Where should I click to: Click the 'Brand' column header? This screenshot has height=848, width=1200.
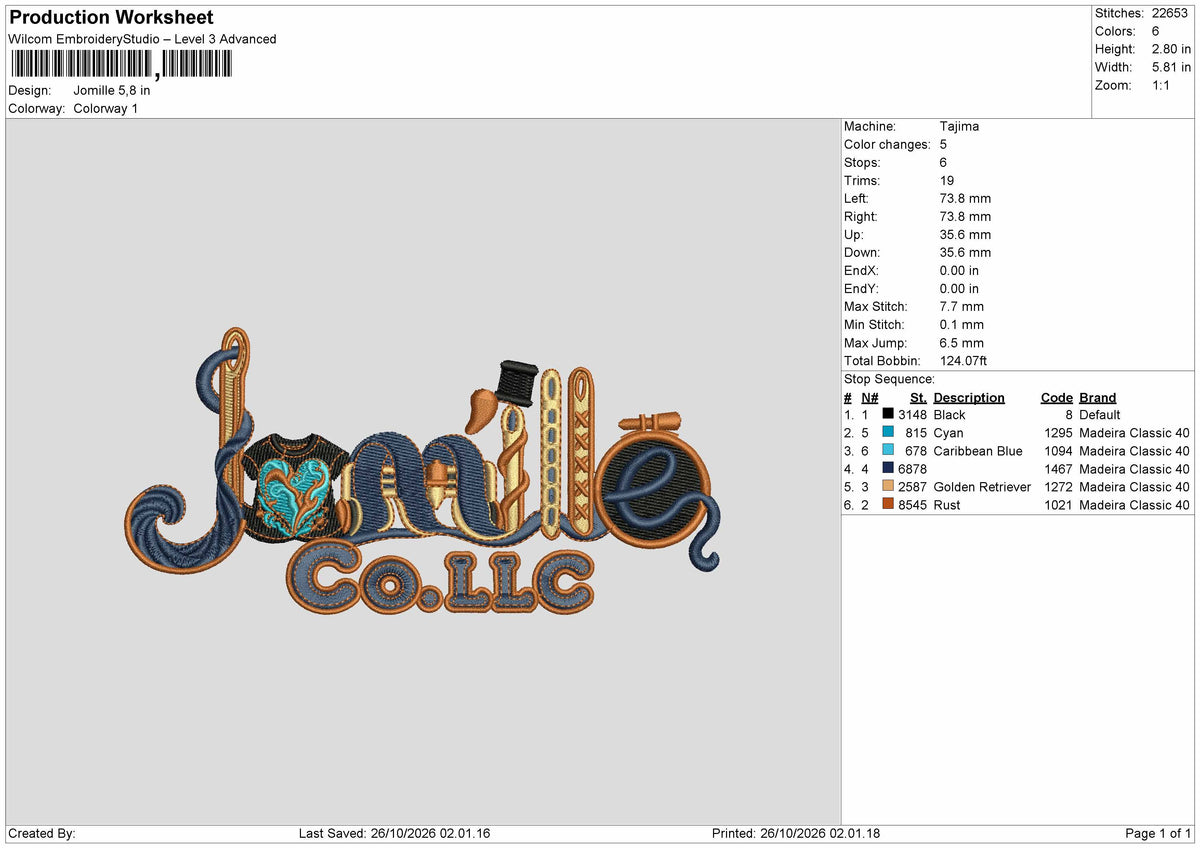click(x=1098, y=397)
